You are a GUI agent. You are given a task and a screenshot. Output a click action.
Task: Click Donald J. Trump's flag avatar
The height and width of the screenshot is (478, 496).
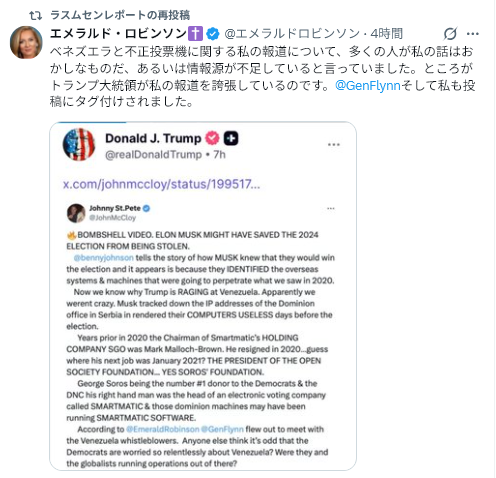(x=79, y=144)
